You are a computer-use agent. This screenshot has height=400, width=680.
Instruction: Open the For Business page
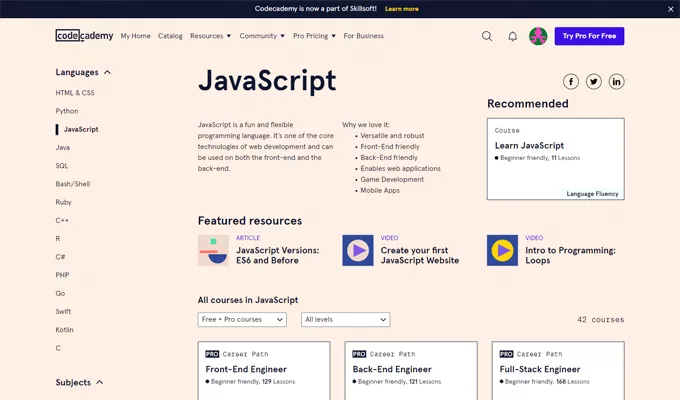363,36
